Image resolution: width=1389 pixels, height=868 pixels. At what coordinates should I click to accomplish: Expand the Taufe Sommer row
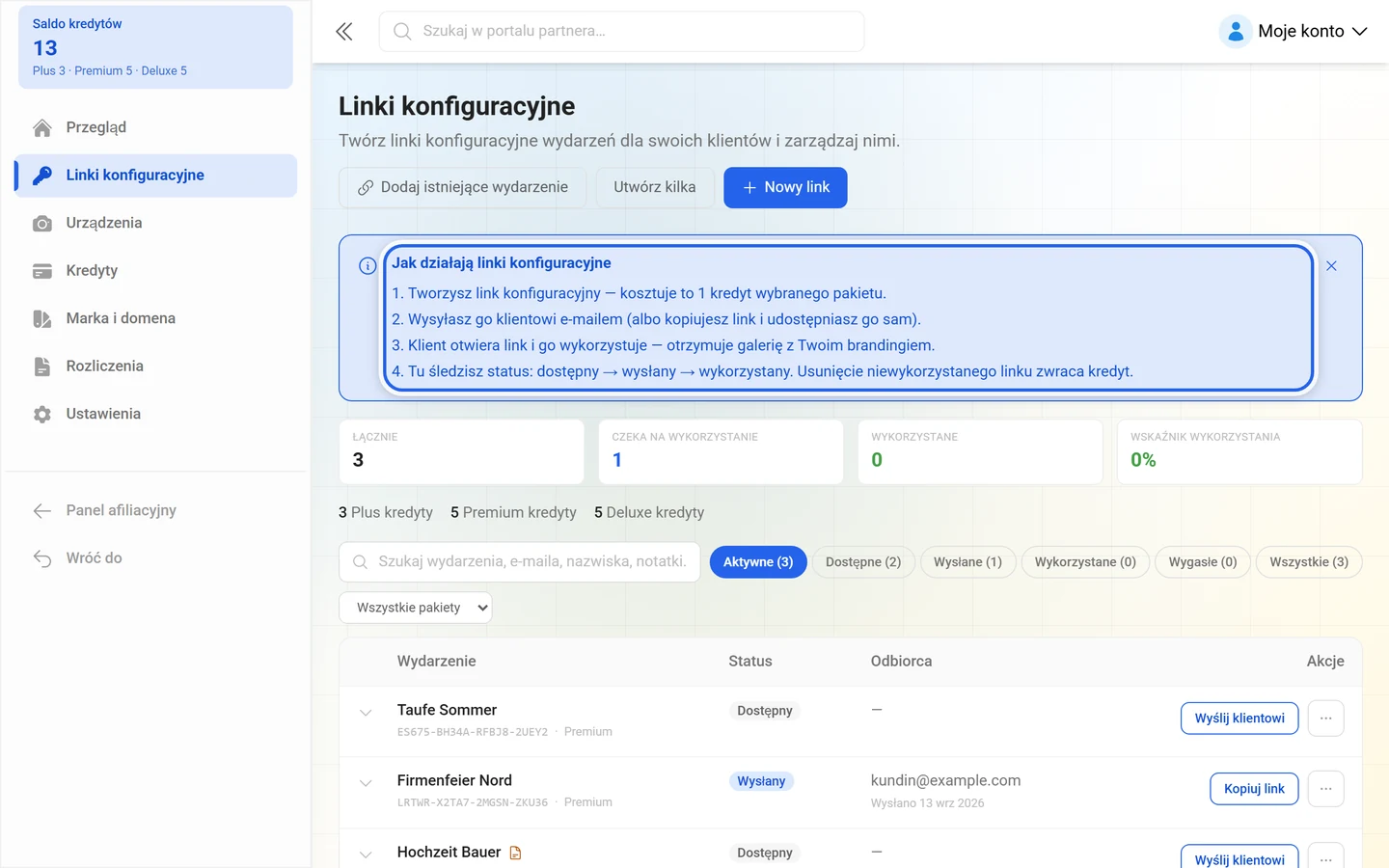366,714
